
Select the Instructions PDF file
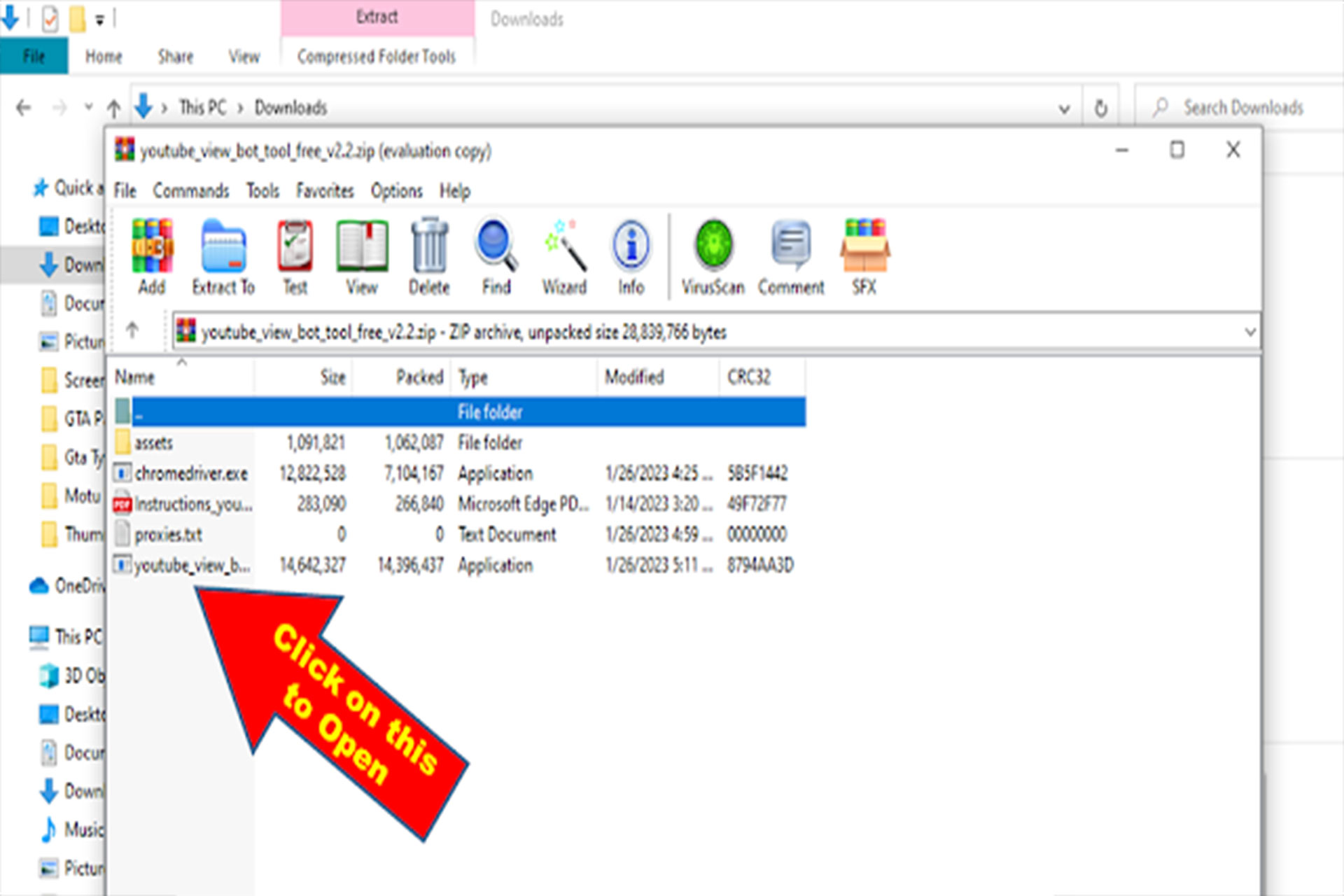pyautogui.click(x=459, y=504)
